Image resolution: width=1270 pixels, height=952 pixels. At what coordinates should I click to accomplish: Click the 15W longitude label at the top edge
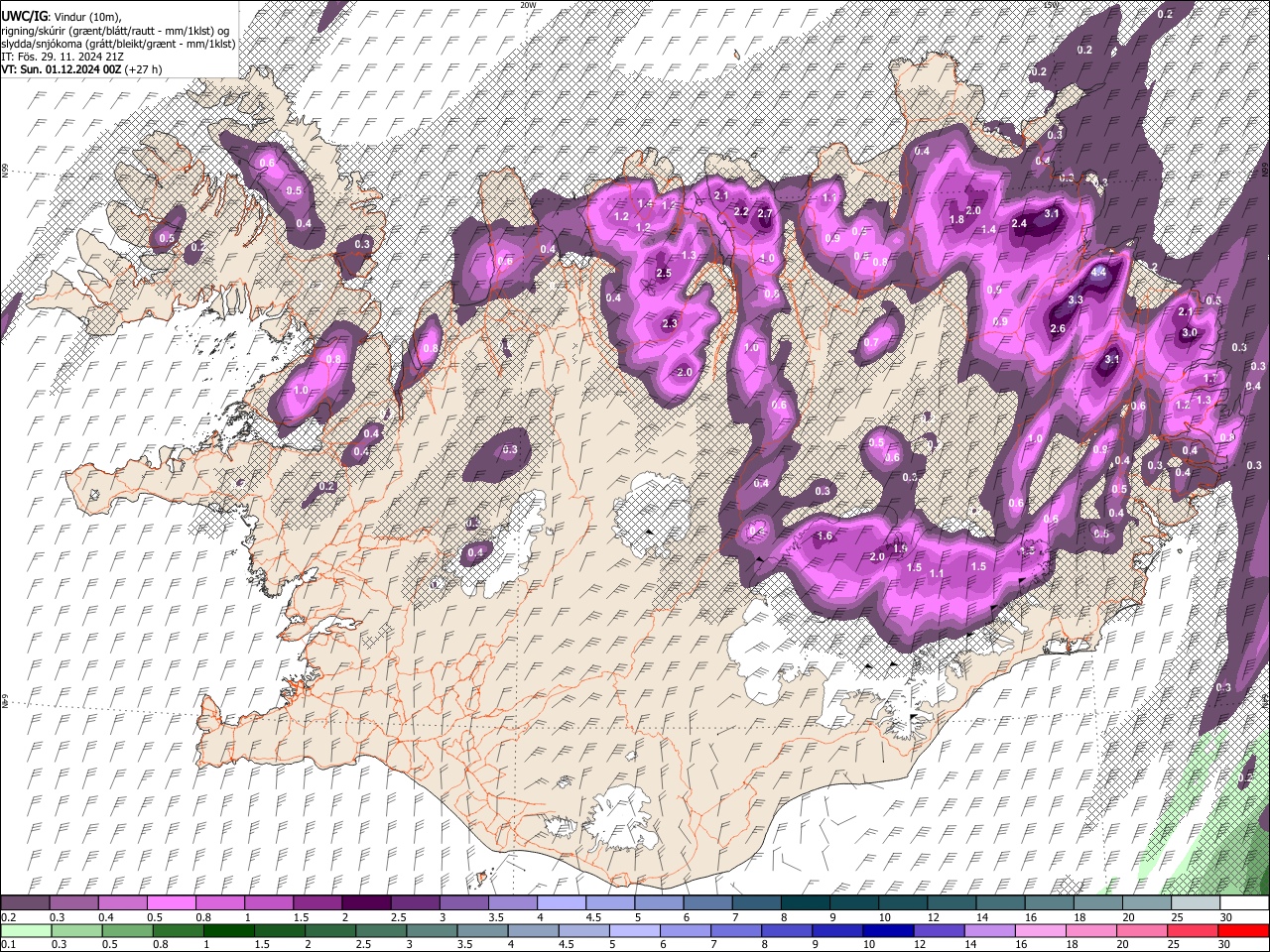coord(1052,4)
